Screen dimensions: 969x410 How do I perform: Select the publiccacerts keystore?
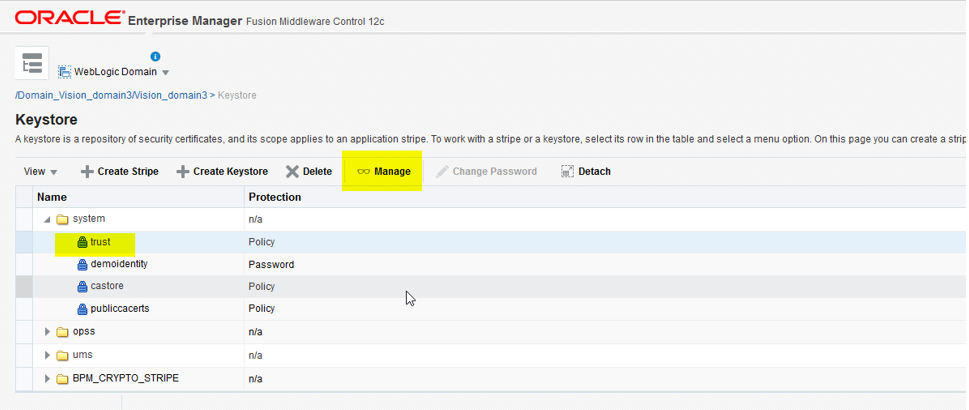coord(120,308)
